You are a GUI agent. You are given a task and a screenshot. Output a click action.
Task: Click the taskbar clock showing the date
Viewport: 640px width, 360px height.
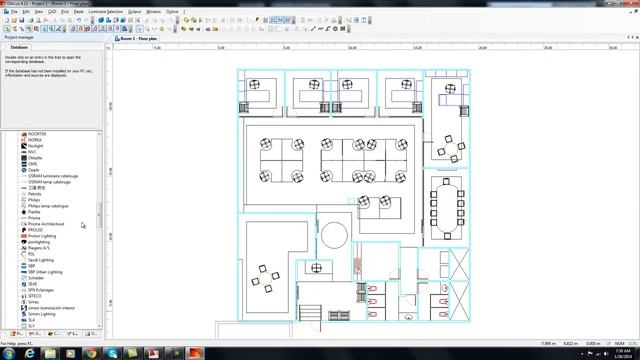[x=623, y=353]
